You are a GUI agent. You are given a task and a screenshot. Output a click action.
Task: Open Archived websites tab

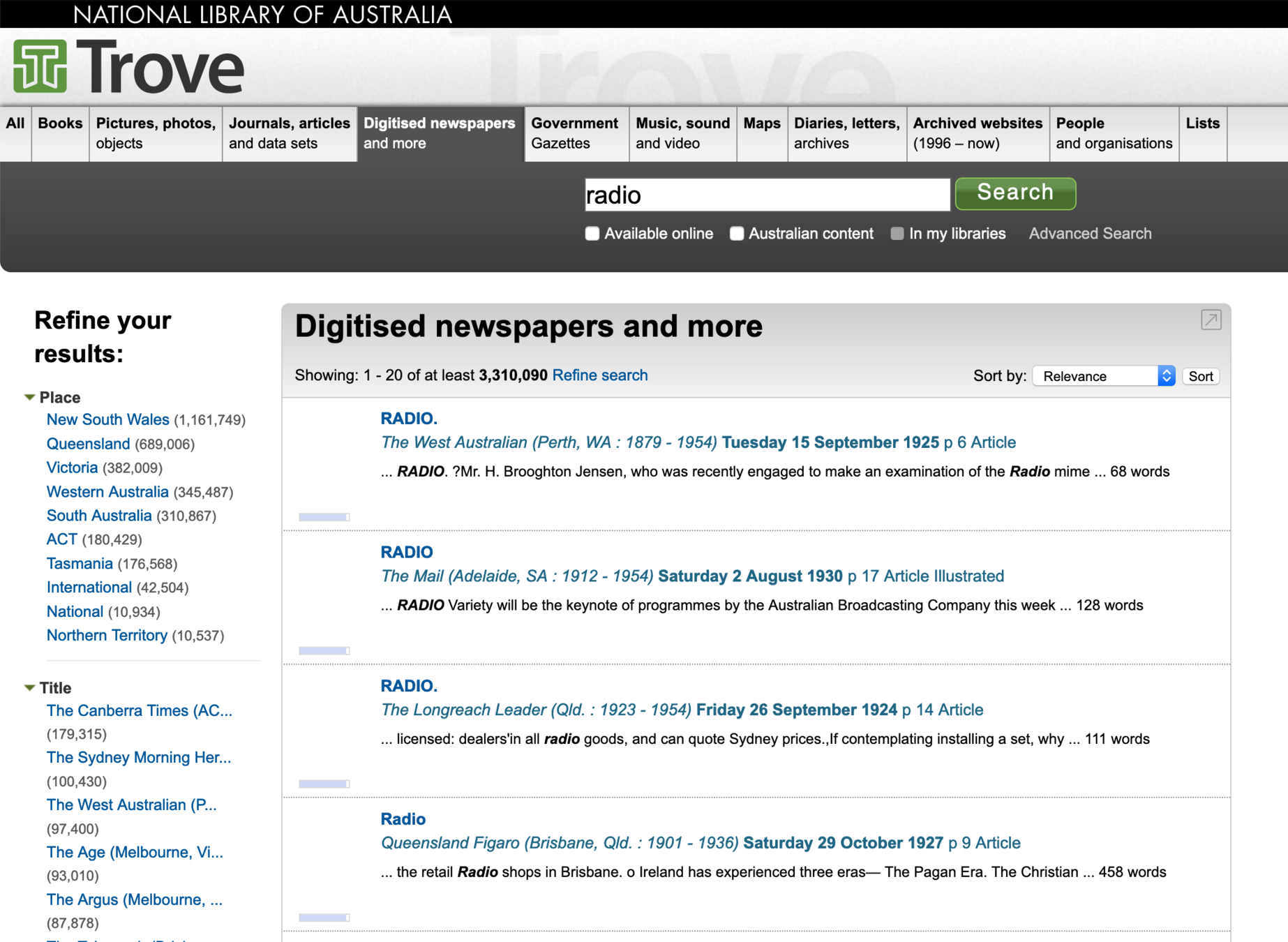point(978,133)
